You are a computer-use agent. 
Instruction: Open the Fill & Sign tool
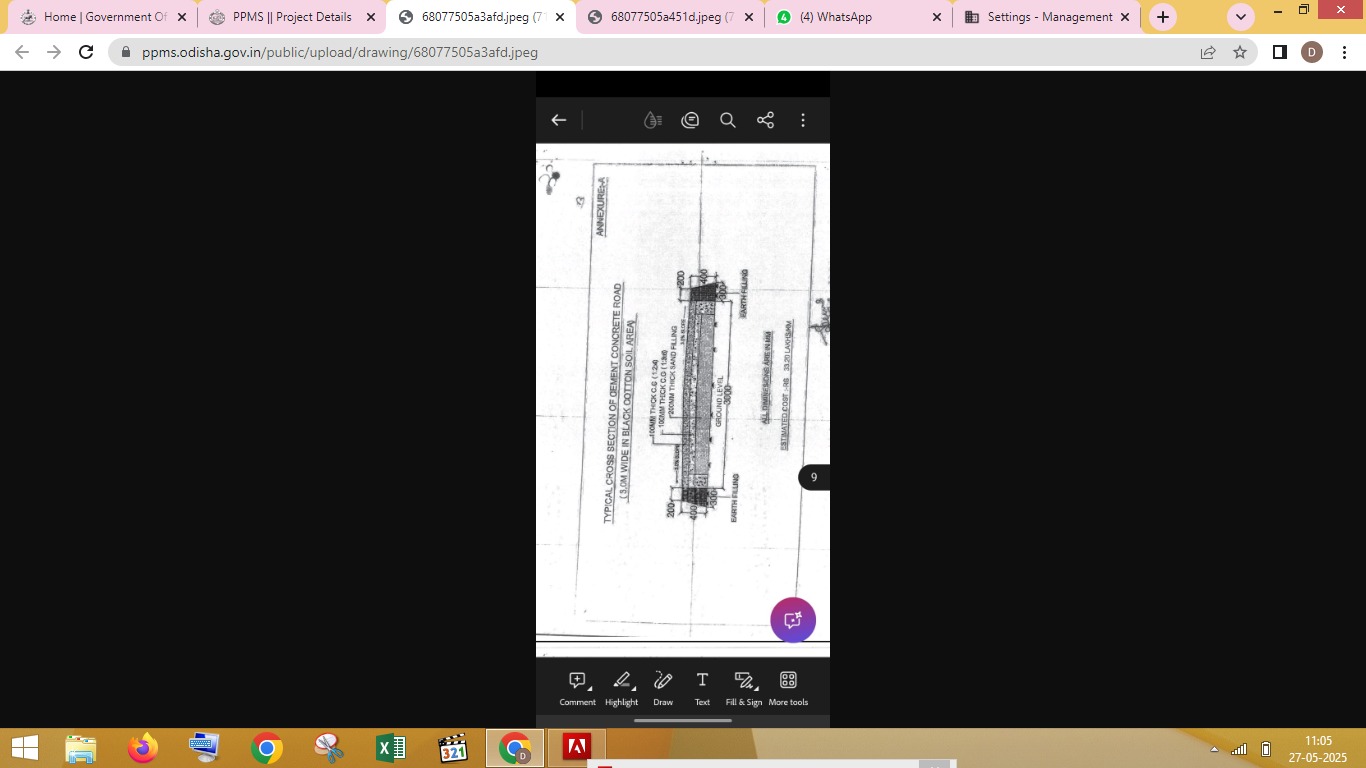point(744,687)
